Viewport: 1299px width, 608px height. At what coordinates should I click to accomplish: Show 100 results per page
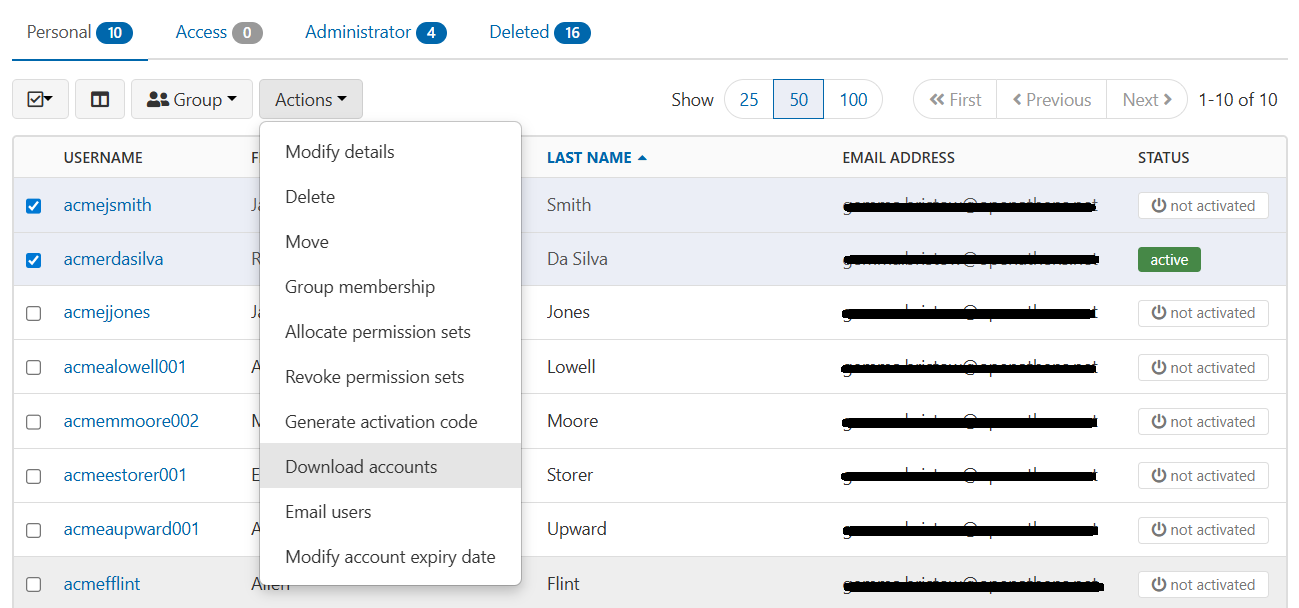coord(853,98)
